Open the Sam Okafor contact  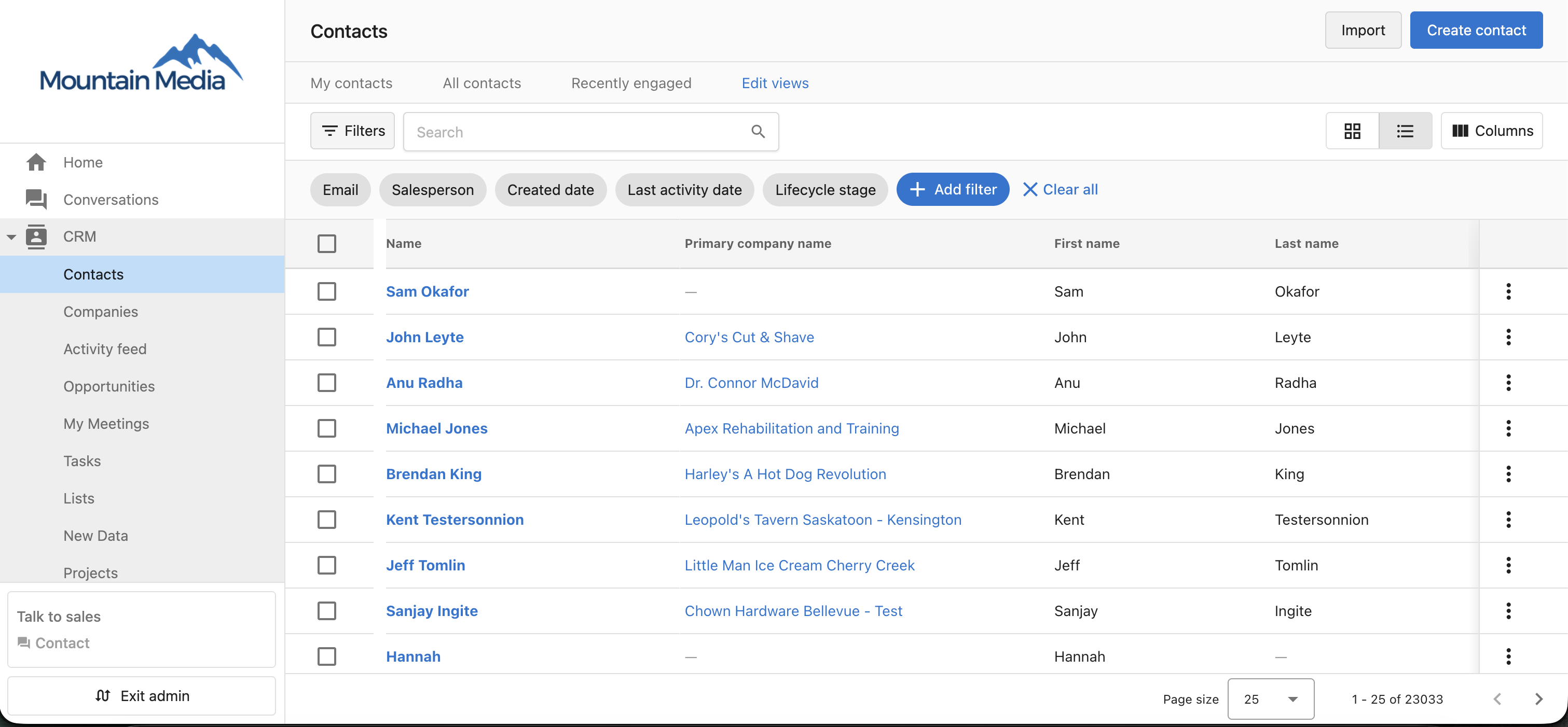[x=428, y=291]
